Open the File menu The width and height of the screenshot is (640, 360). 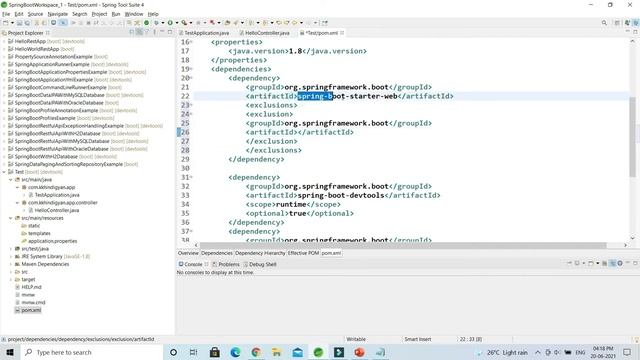(x=6, y=14)
